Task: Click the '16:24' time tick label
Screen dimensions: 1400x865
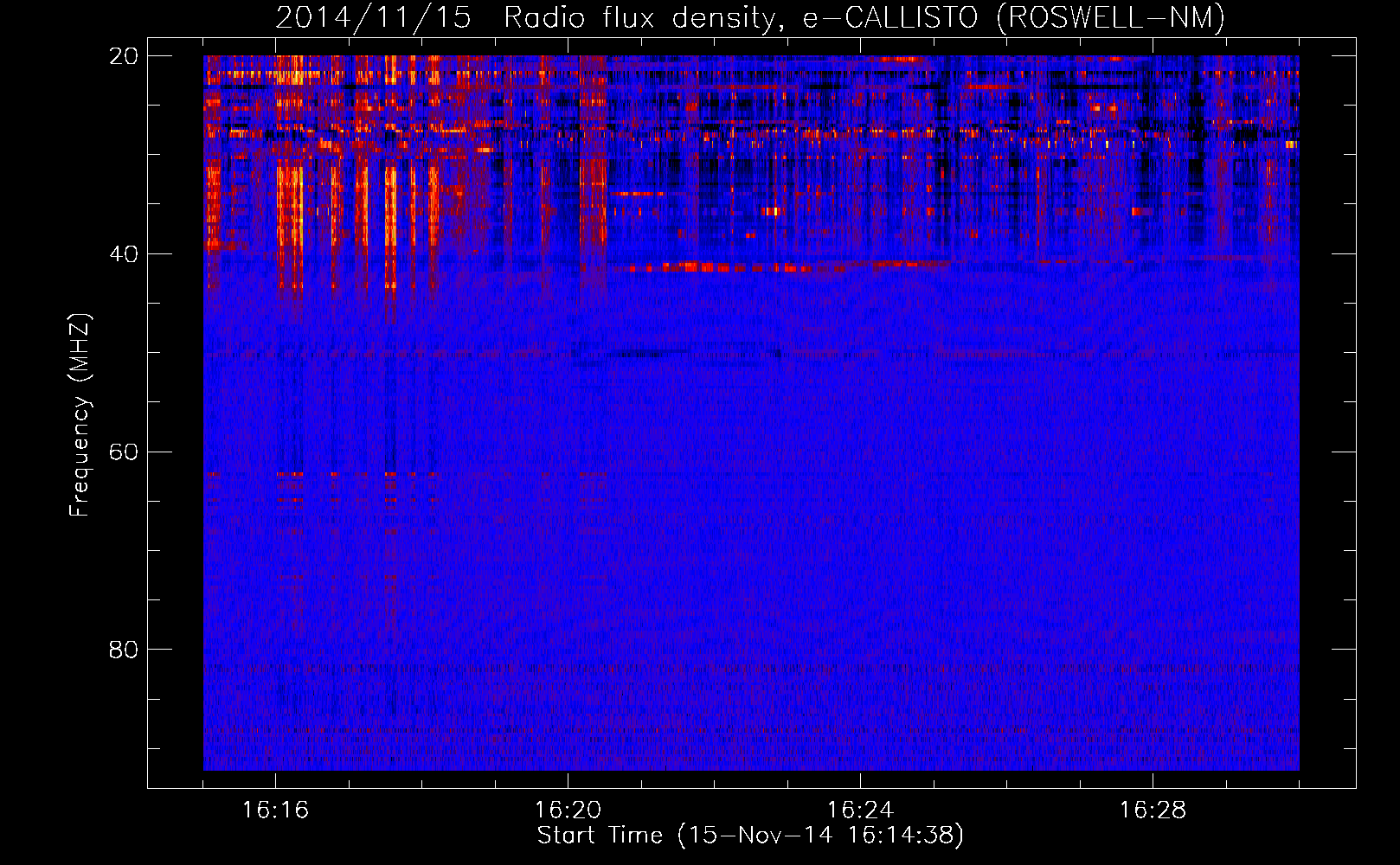Action: coord(860,811)
